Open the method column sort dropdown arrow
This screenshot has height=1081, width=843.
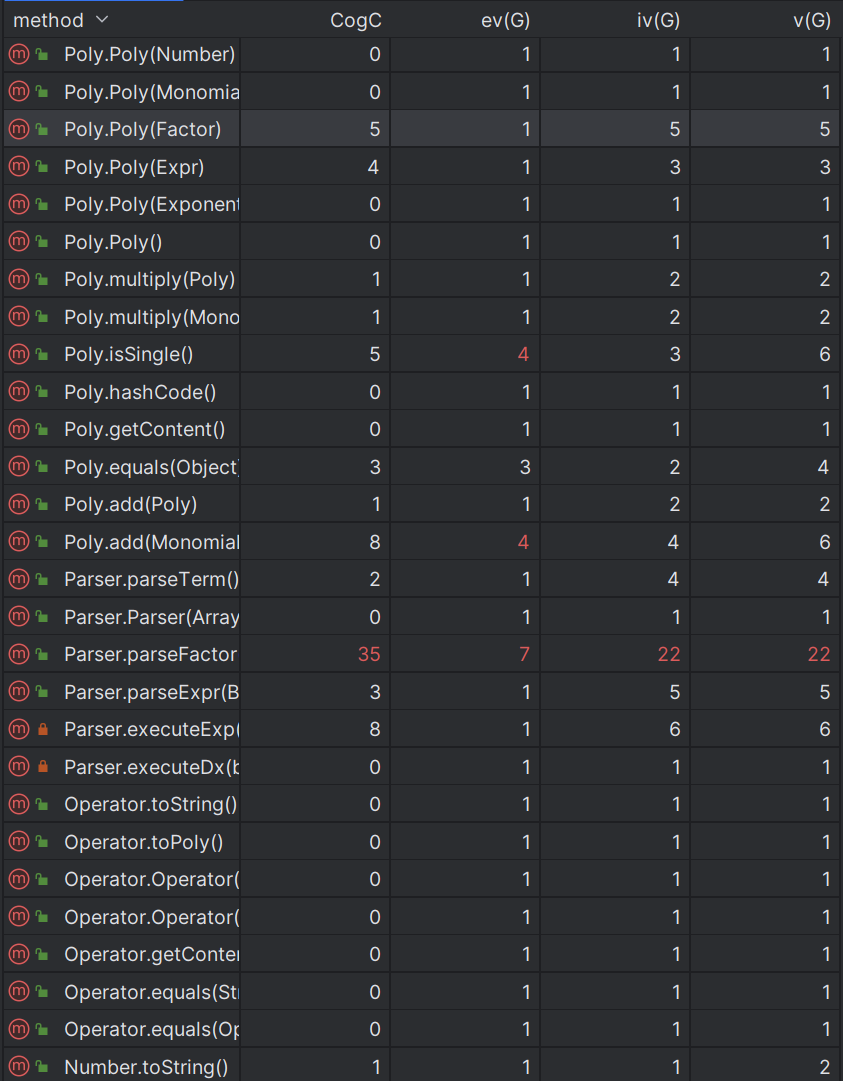point(102,19)
